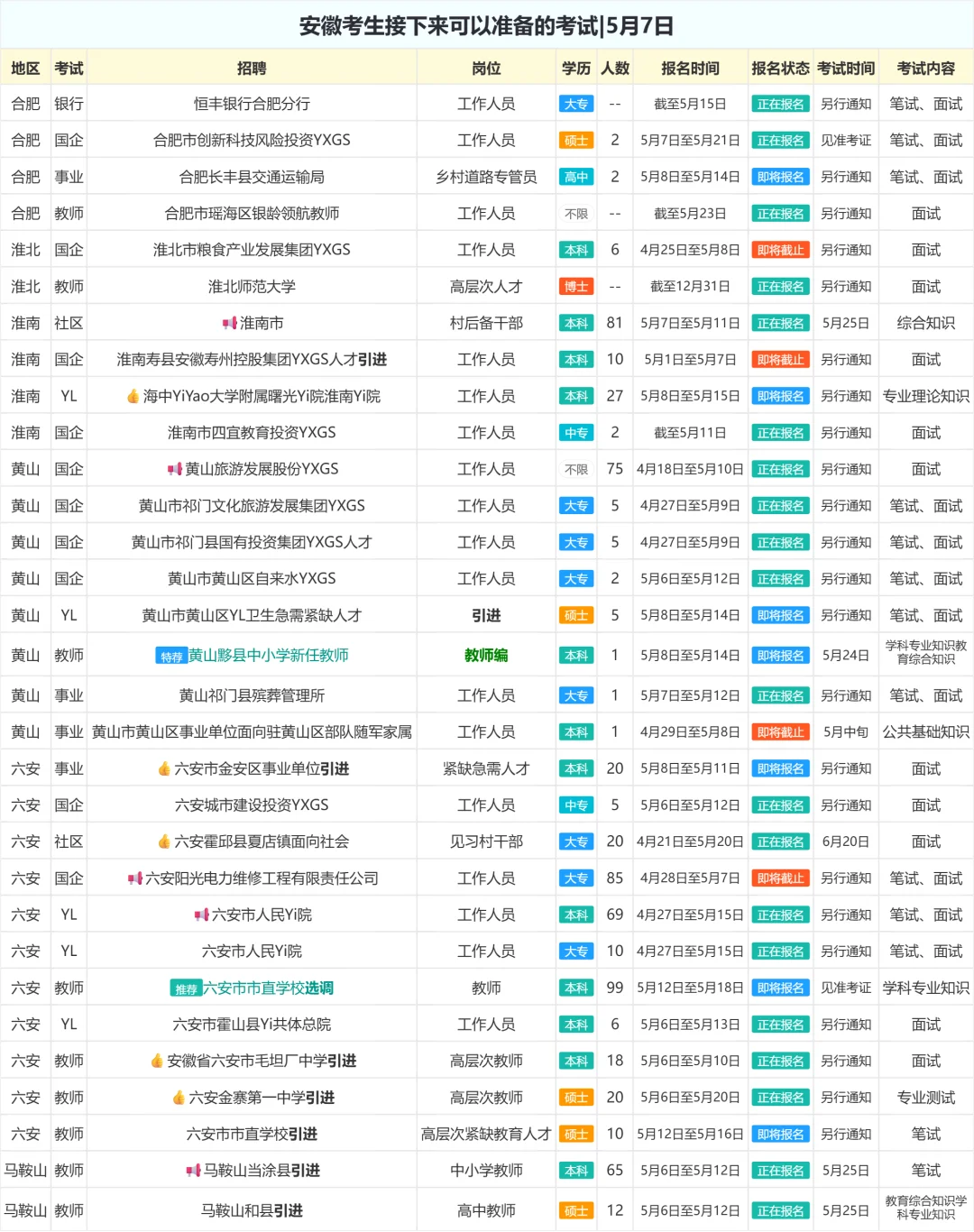Click the thumbs-up icon before 六安市金安区事业单位引进
This screenshot has width=974, height=1232.
pos(164,768)
